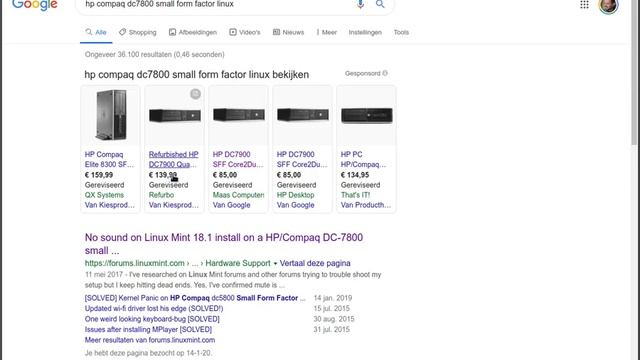
Task: Open Refurbished HP DC7900 product image
Action: coord(174,116)
